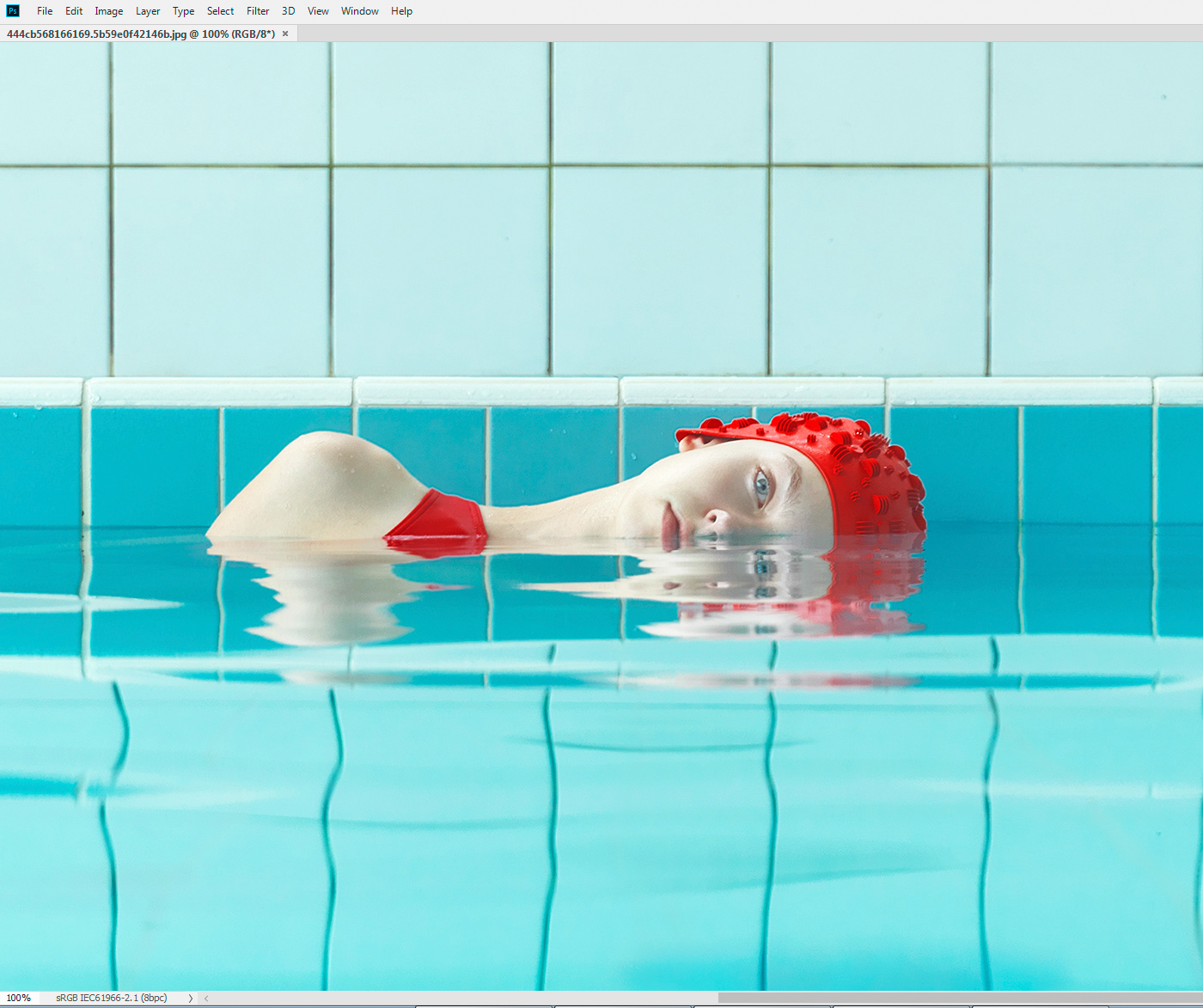Open the Help menu
Screen dimensions: 1203x1008
401,11
